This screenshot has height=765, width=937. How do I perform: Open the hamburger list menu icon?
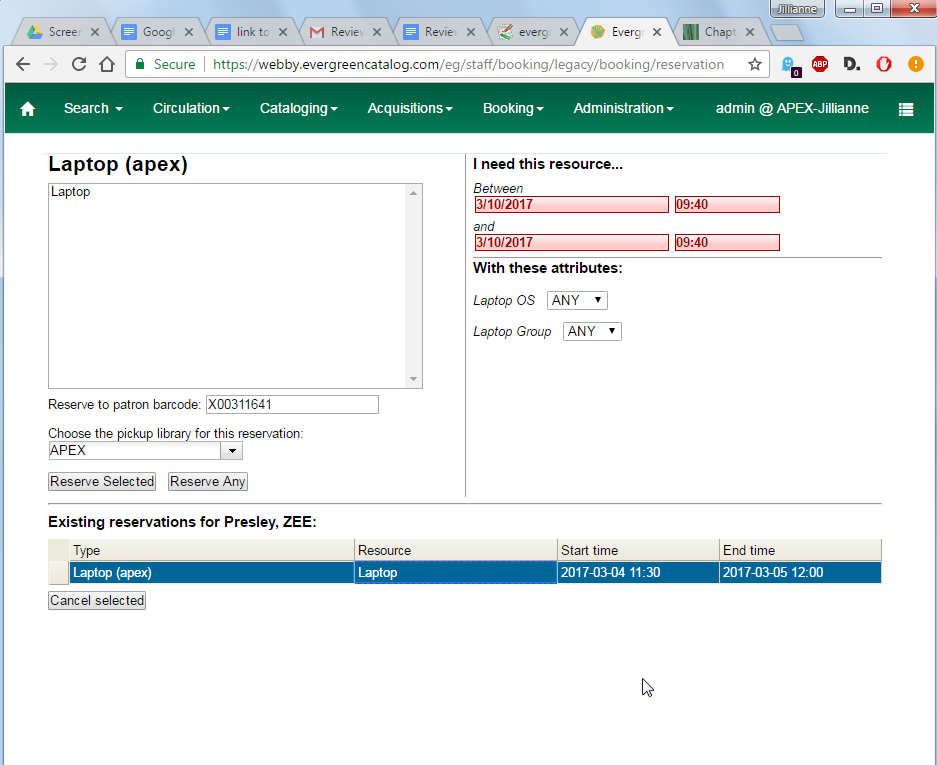click(905, 109)
